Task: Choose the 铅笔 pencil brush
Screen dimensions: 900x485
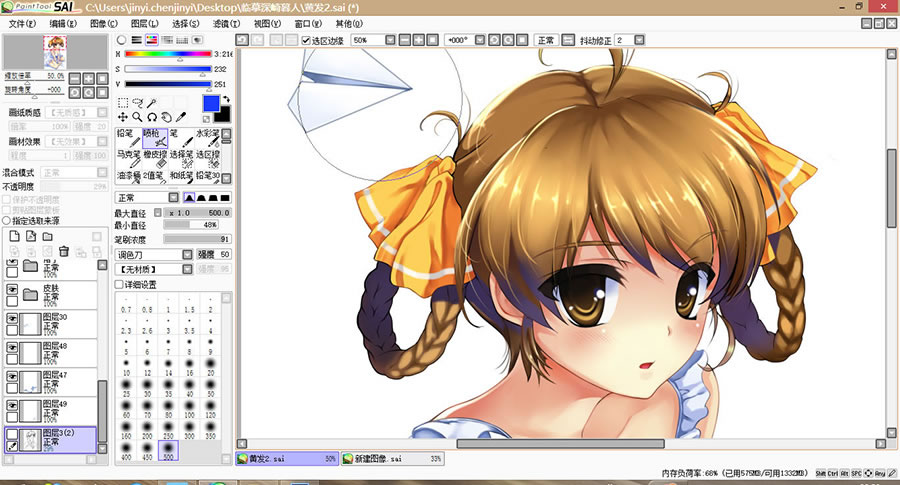Action: click(x=128, y=138)
